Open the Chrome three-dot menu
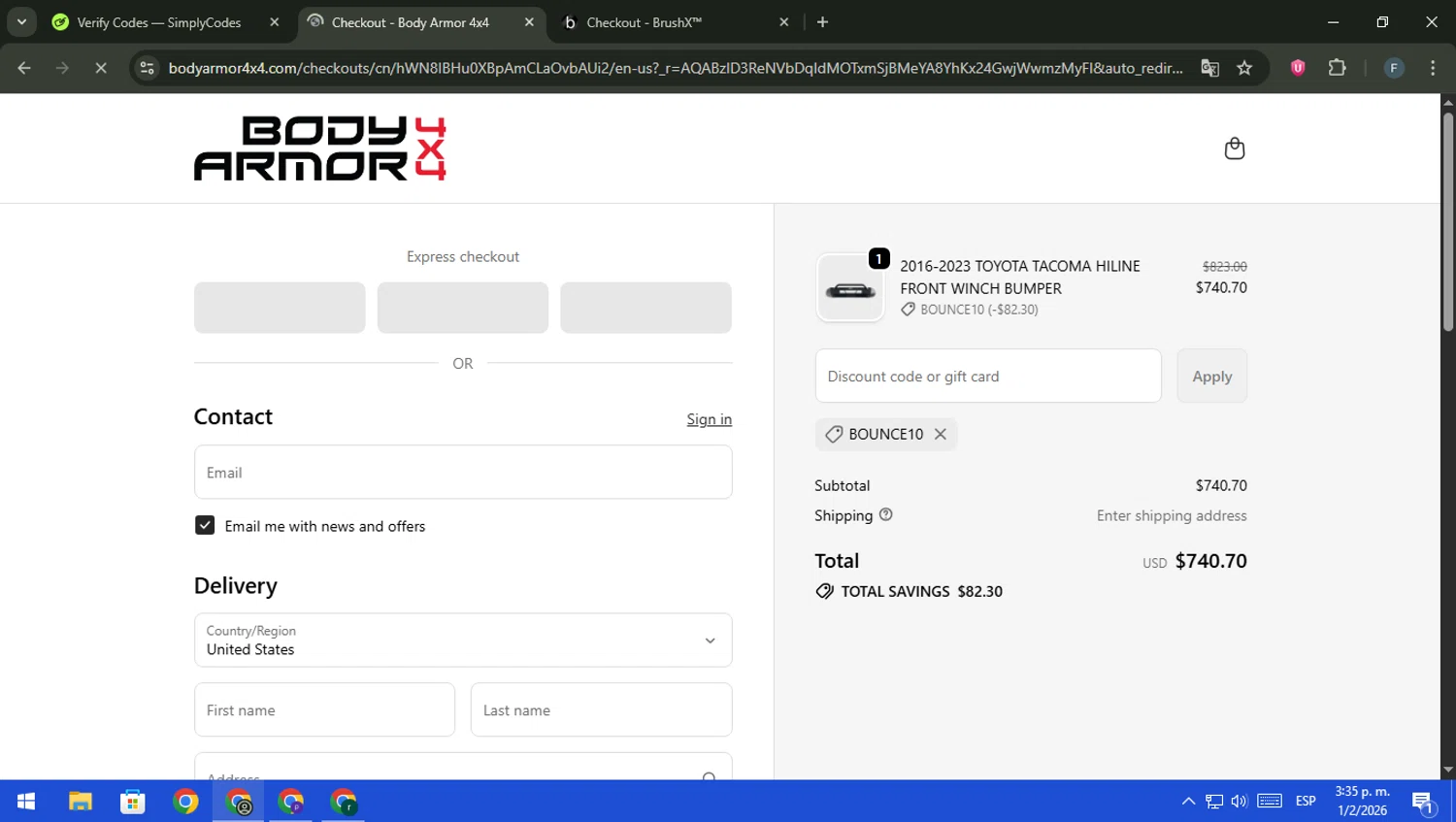This screenshot has width=1456, height=822. point(1433,68)
